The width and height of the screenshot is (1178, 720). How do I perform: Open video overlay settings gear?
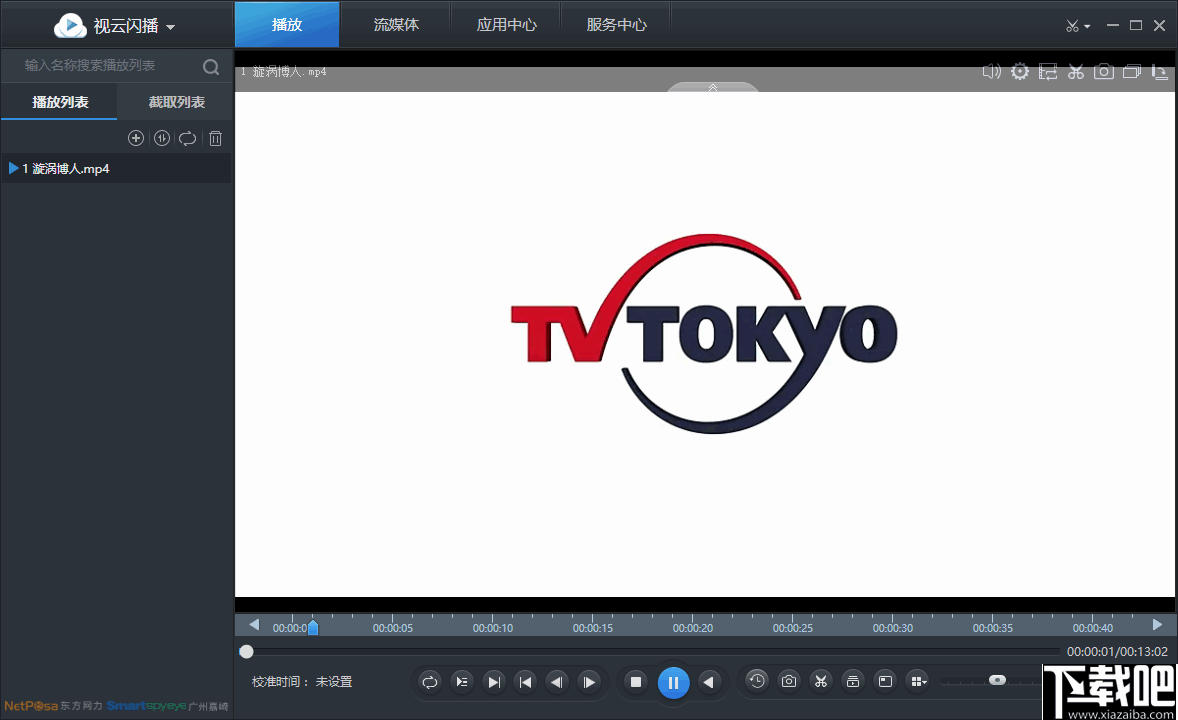1019,71
